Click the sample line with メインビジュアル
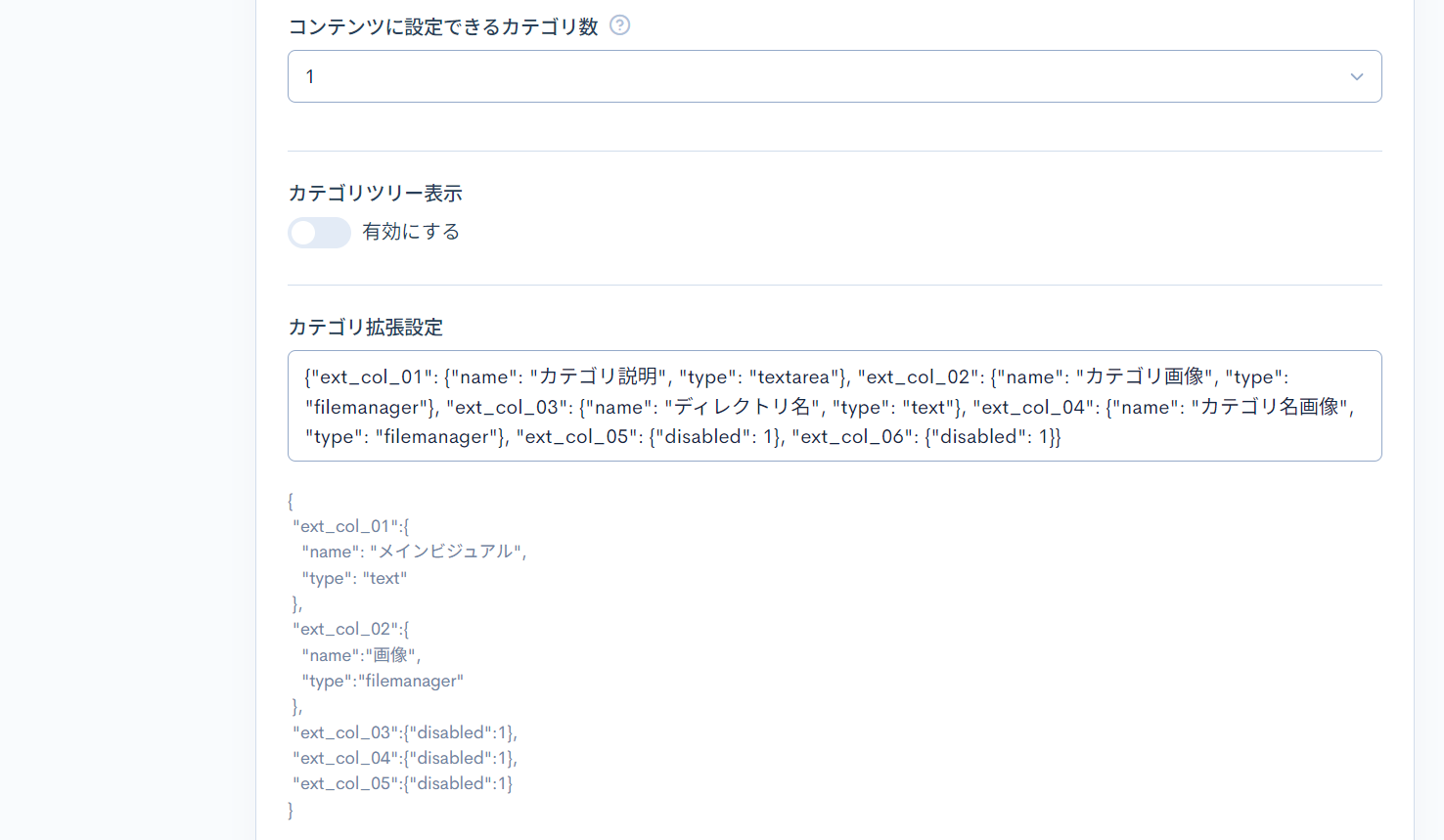1444x840 pixels. coord(414,552)
